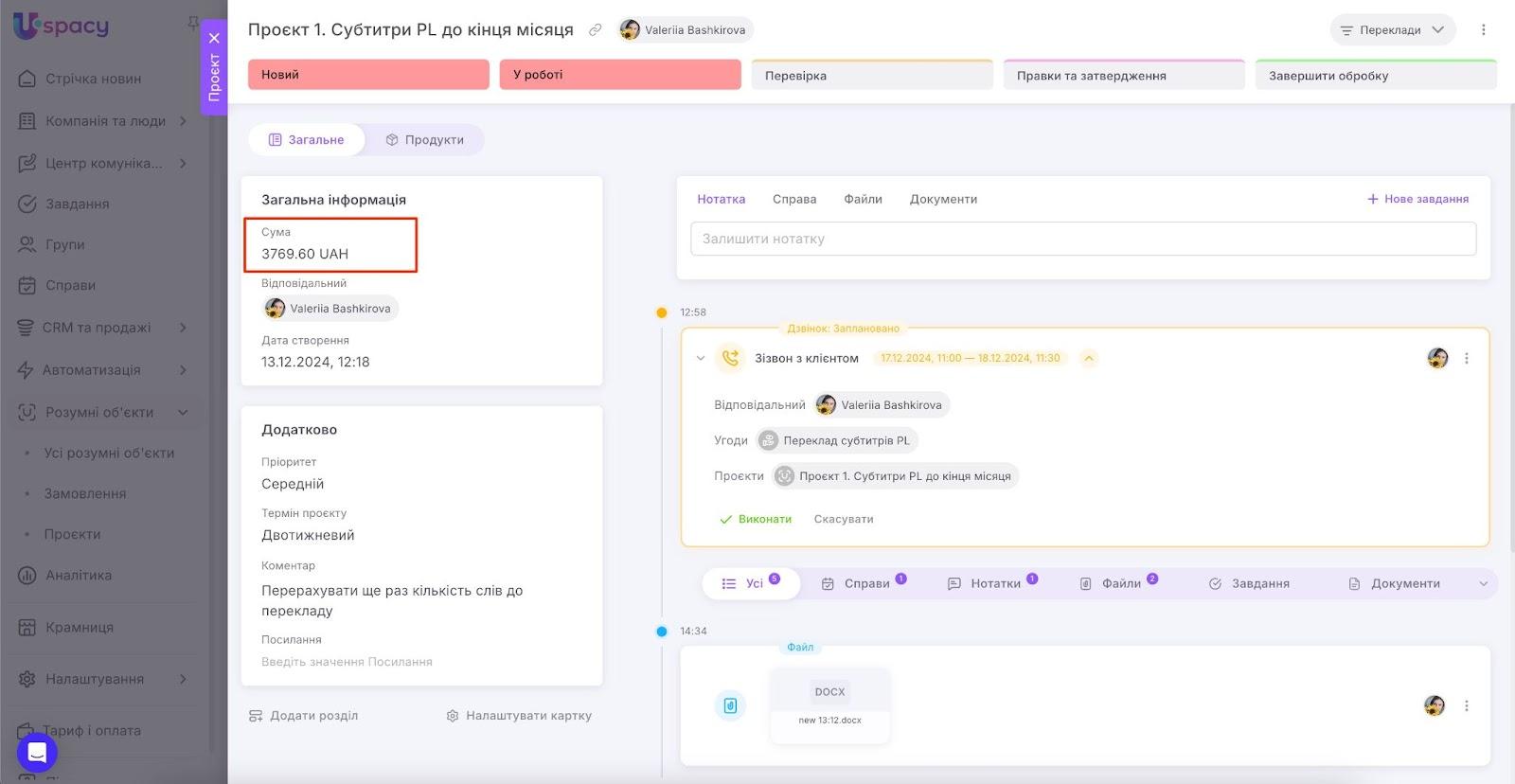
Task: Filter timeline by Справи
Action: click(864, 583)
